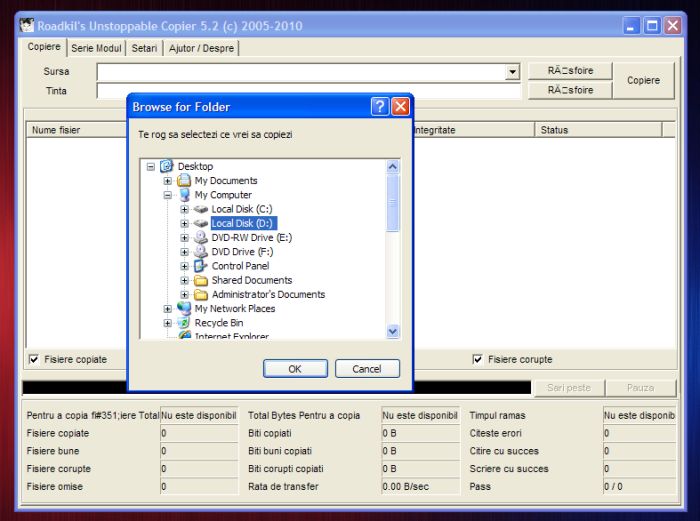Click the Local Disk (D:) drive icon
Viewport: 700px width, 521px height.
click(x=201, y=223)
